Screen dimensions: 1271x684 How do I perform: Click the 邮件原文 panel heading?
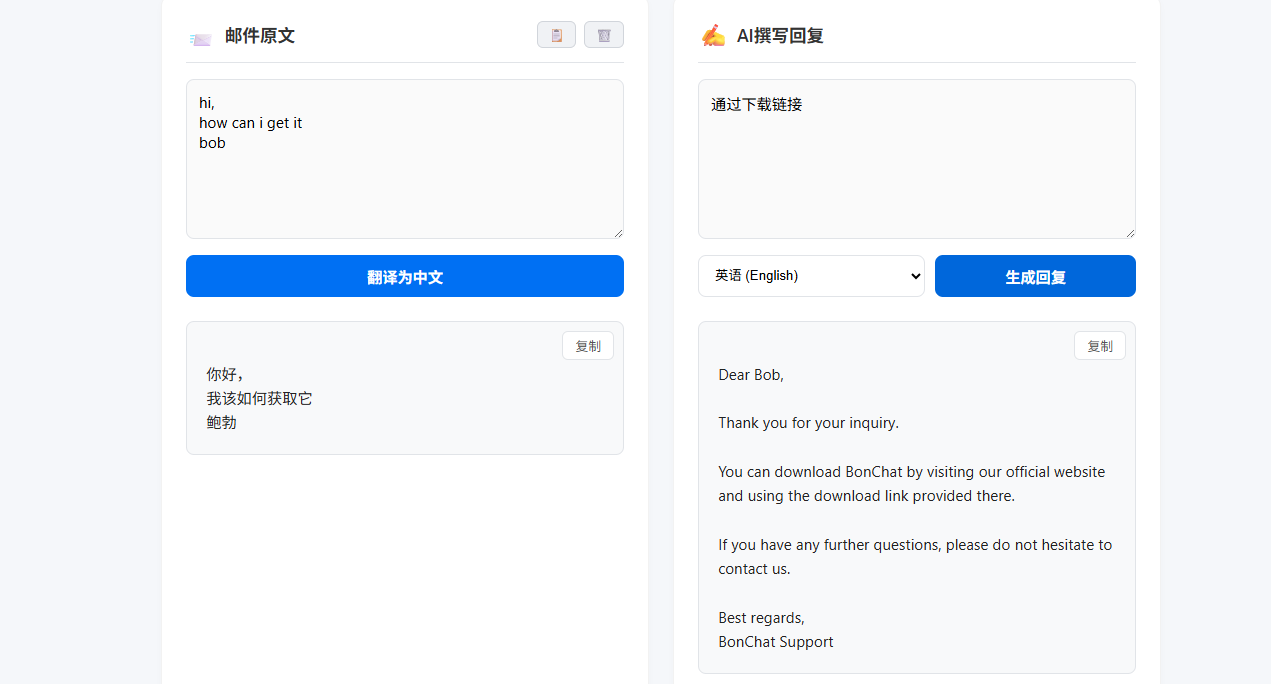click(x=259, y=36)
